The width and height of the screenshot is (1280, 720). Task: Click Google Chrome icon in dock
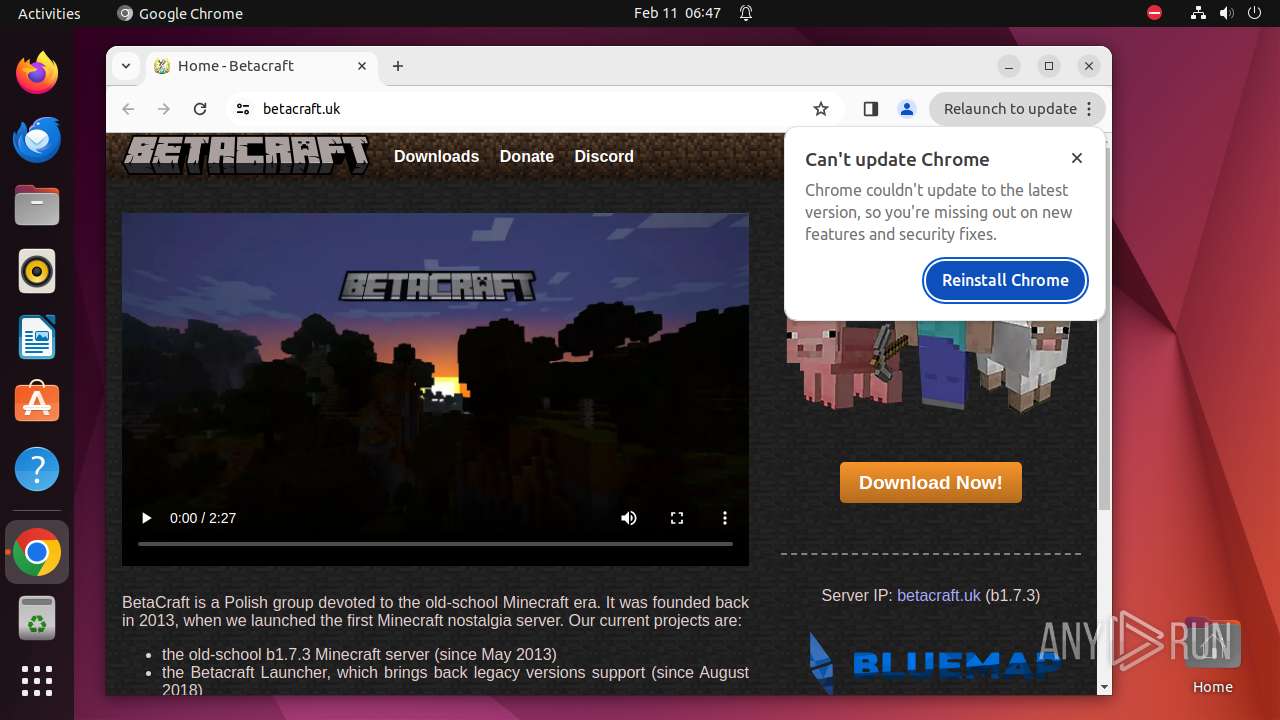37,552
